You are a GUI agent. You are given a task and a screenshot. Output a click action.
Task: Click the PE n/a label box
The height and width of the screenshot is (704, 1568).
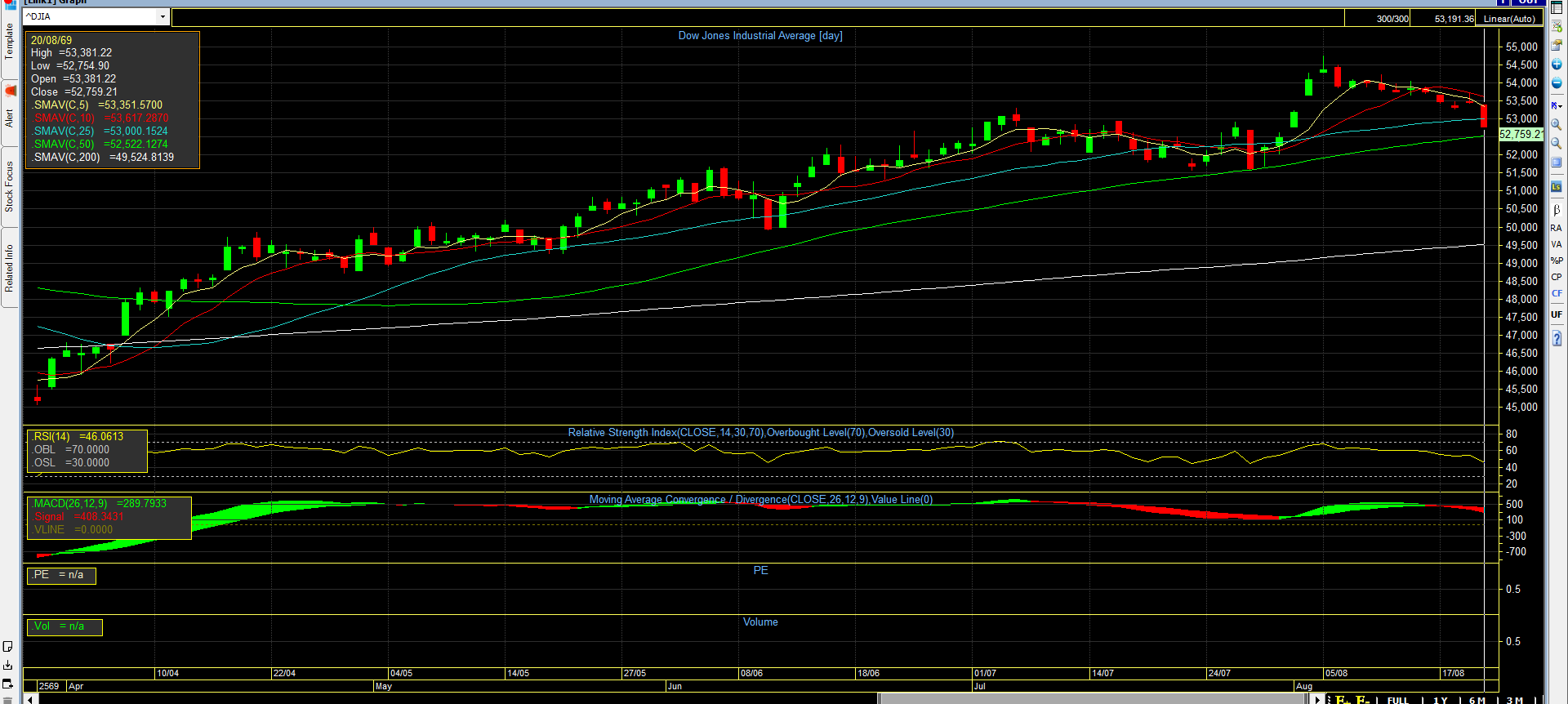coord(62,576)
